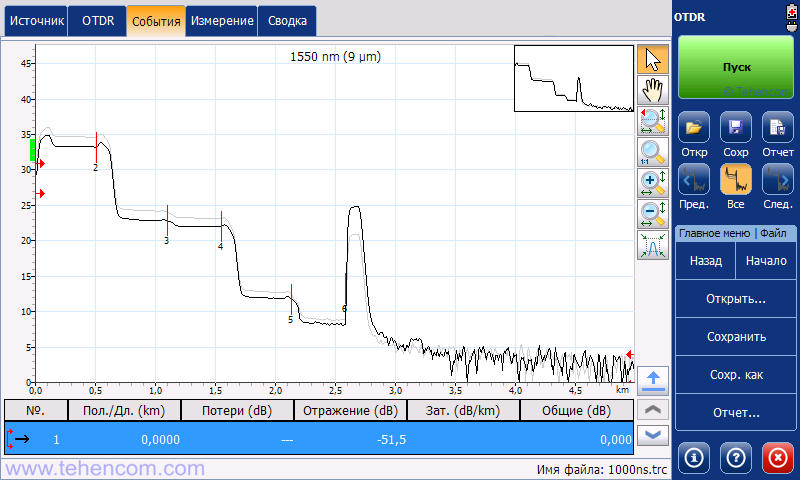Click the zoom-to-event peak icon
800x480 pixels.
coord(653,245)
